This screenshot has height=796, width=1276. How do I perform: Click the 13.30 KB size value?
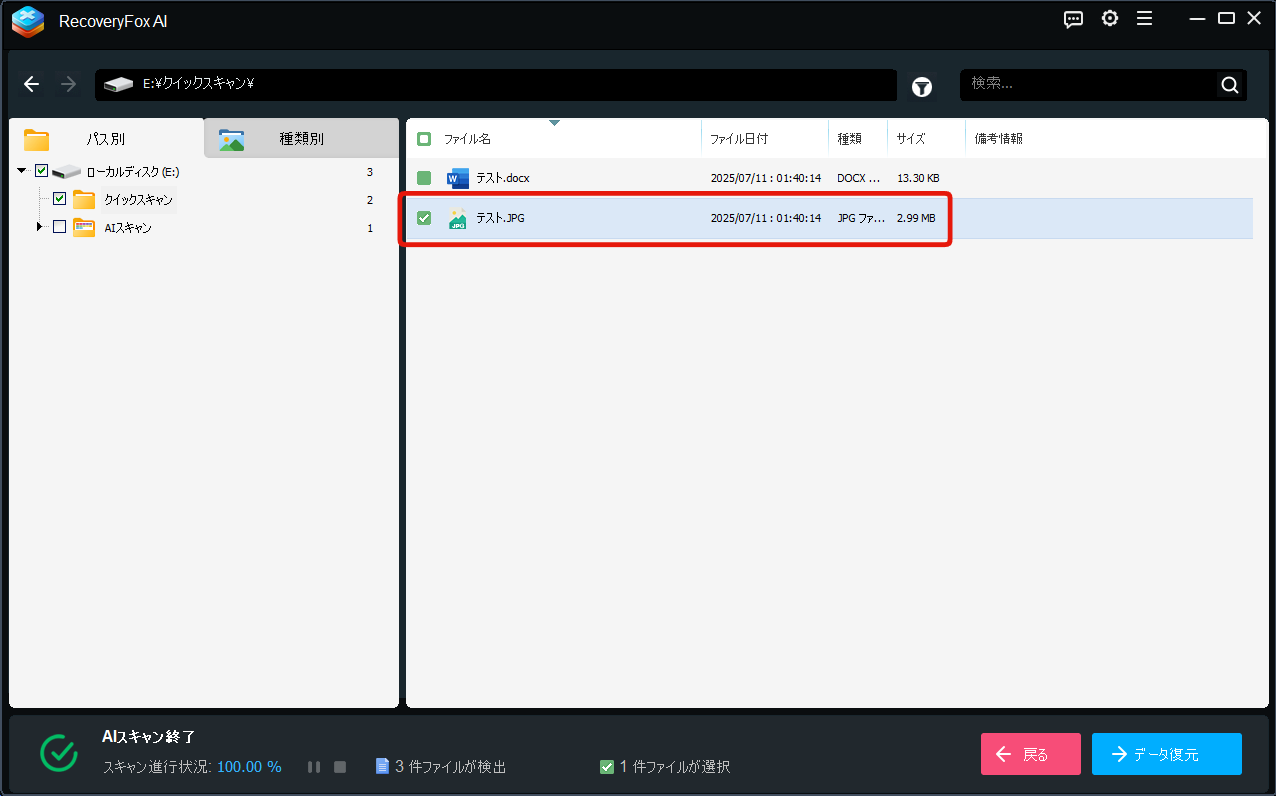918,178
